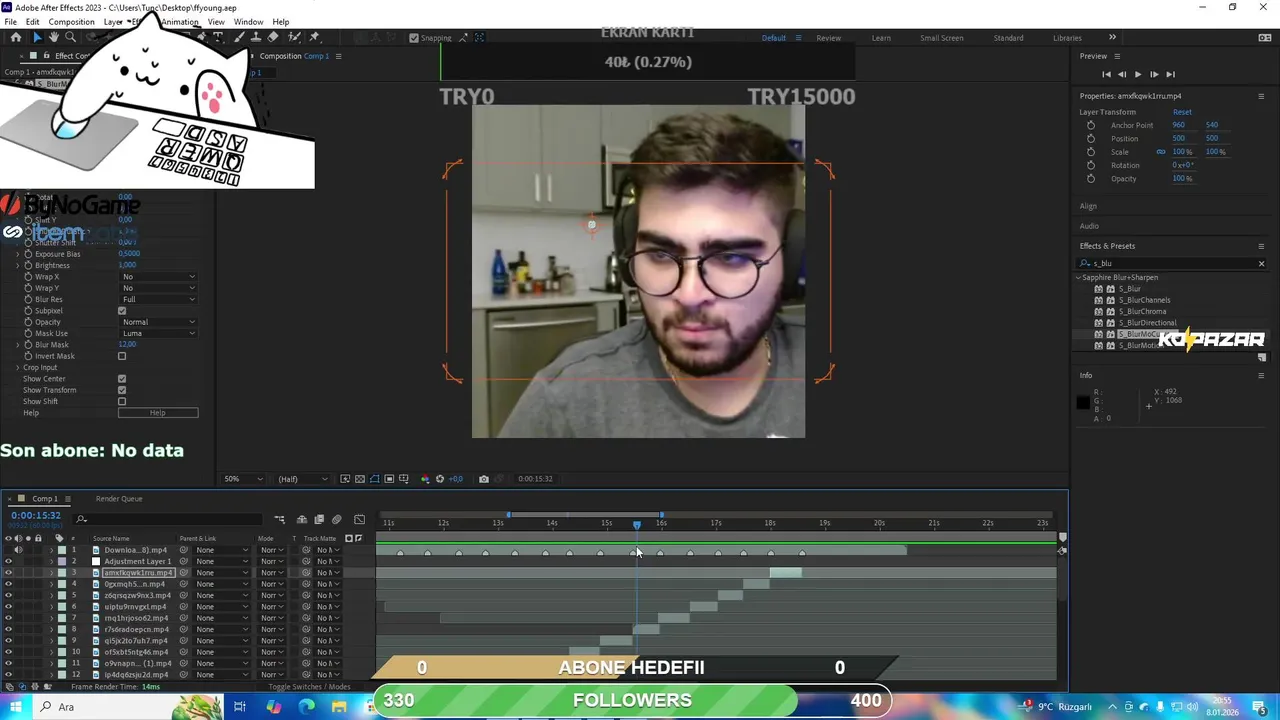The height and width of the screenshot is (720, 1280).
Task: Select the Zoom magnifier tool
Action: point(70,37)
